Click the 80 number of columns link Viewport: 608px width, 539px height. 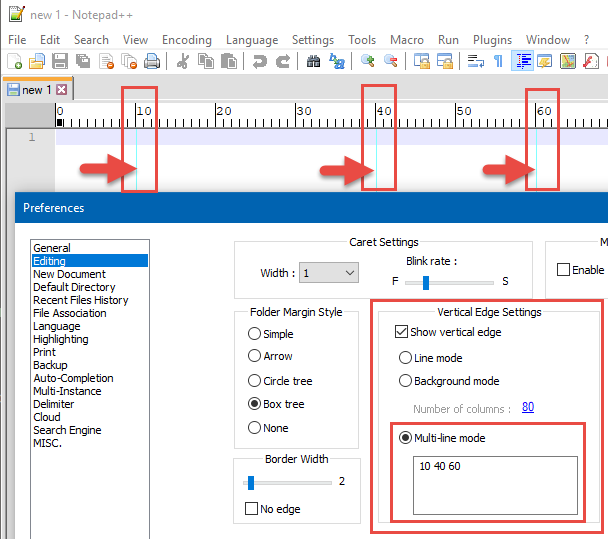point(528,407)
